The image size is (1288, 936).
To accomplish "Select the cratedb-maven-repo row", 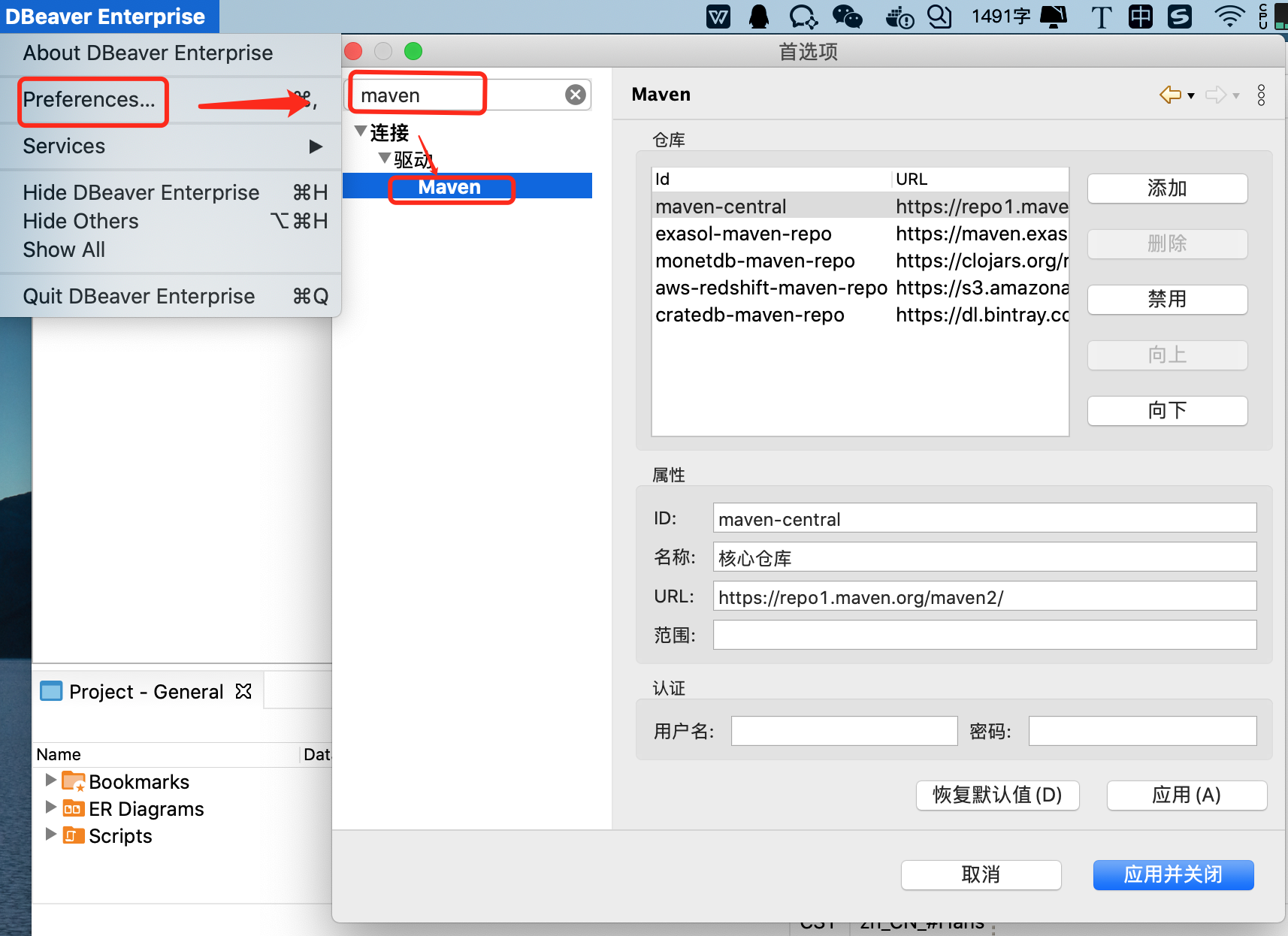I will tap(860, 314).
